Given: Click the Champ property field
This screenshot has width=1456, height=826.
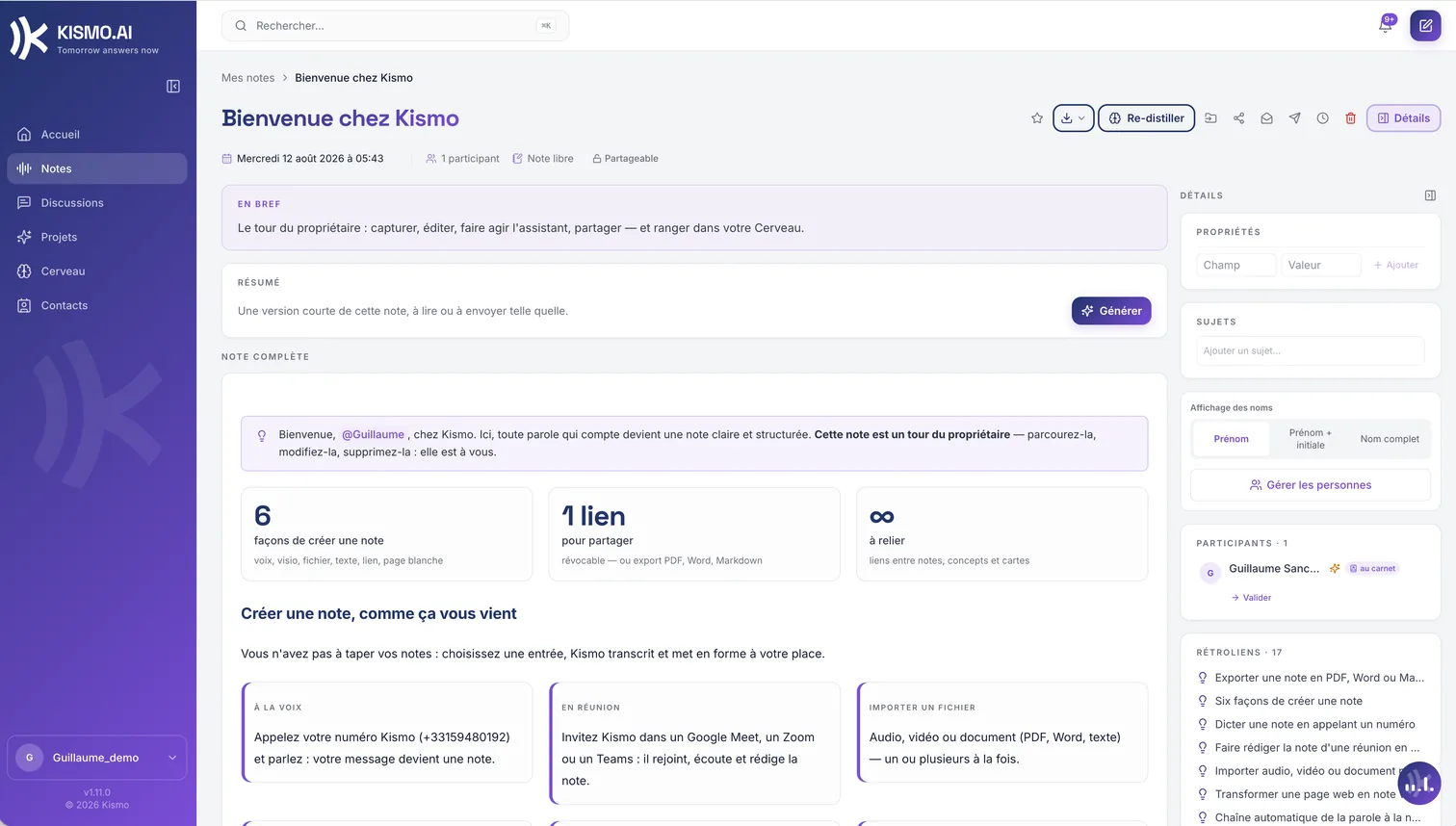Looking at the screenshot, I should point(1235,265).
